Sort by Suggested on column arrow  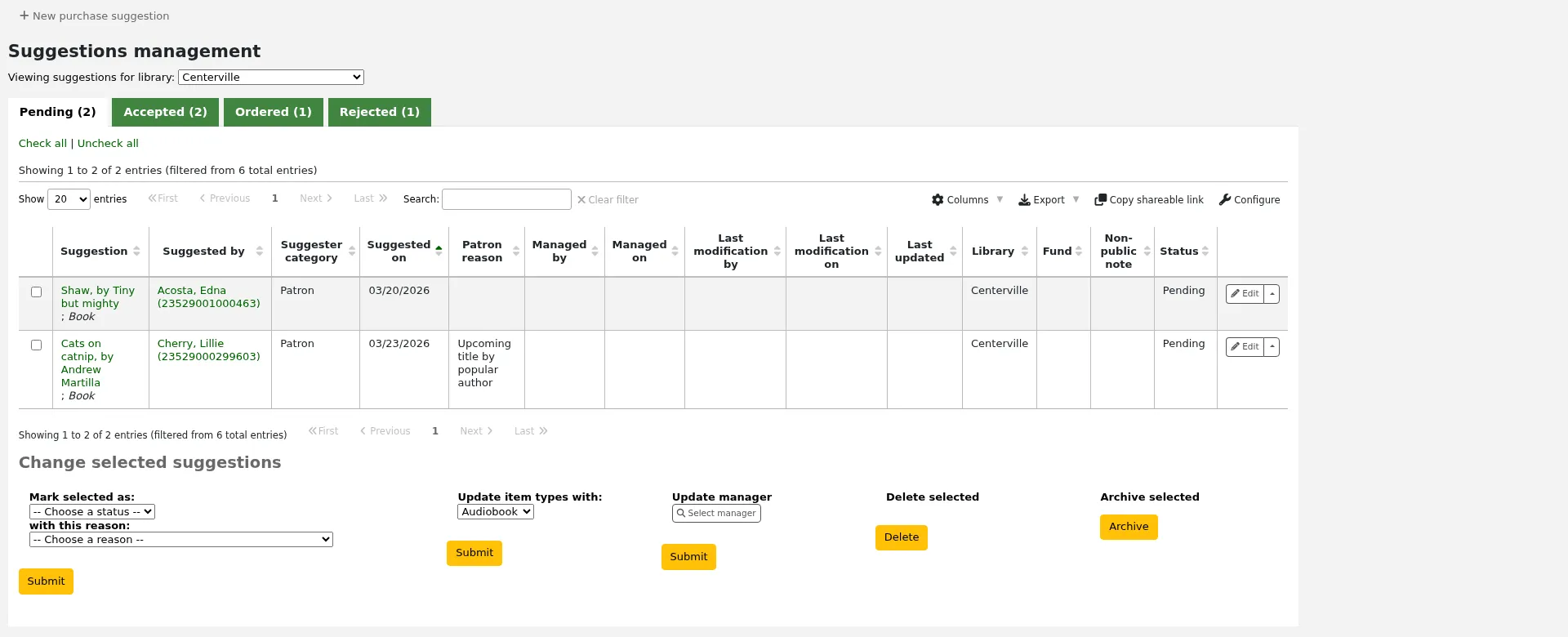coord(439,252)
